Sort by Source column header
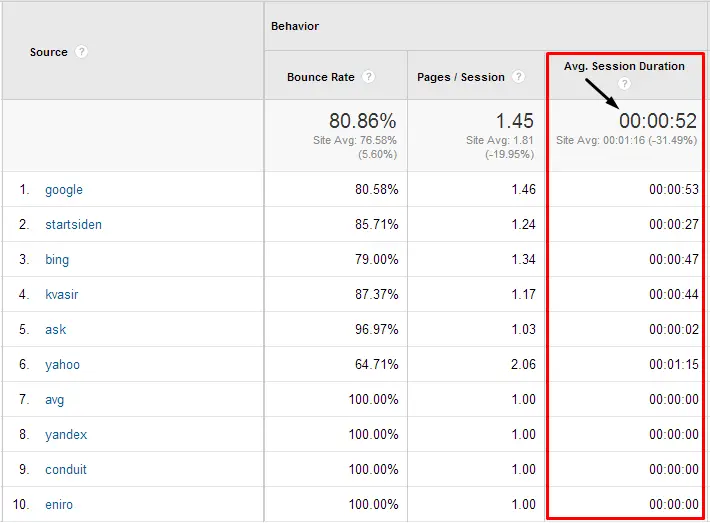This screenshot has width=710, height=523. tap(48, 52)
